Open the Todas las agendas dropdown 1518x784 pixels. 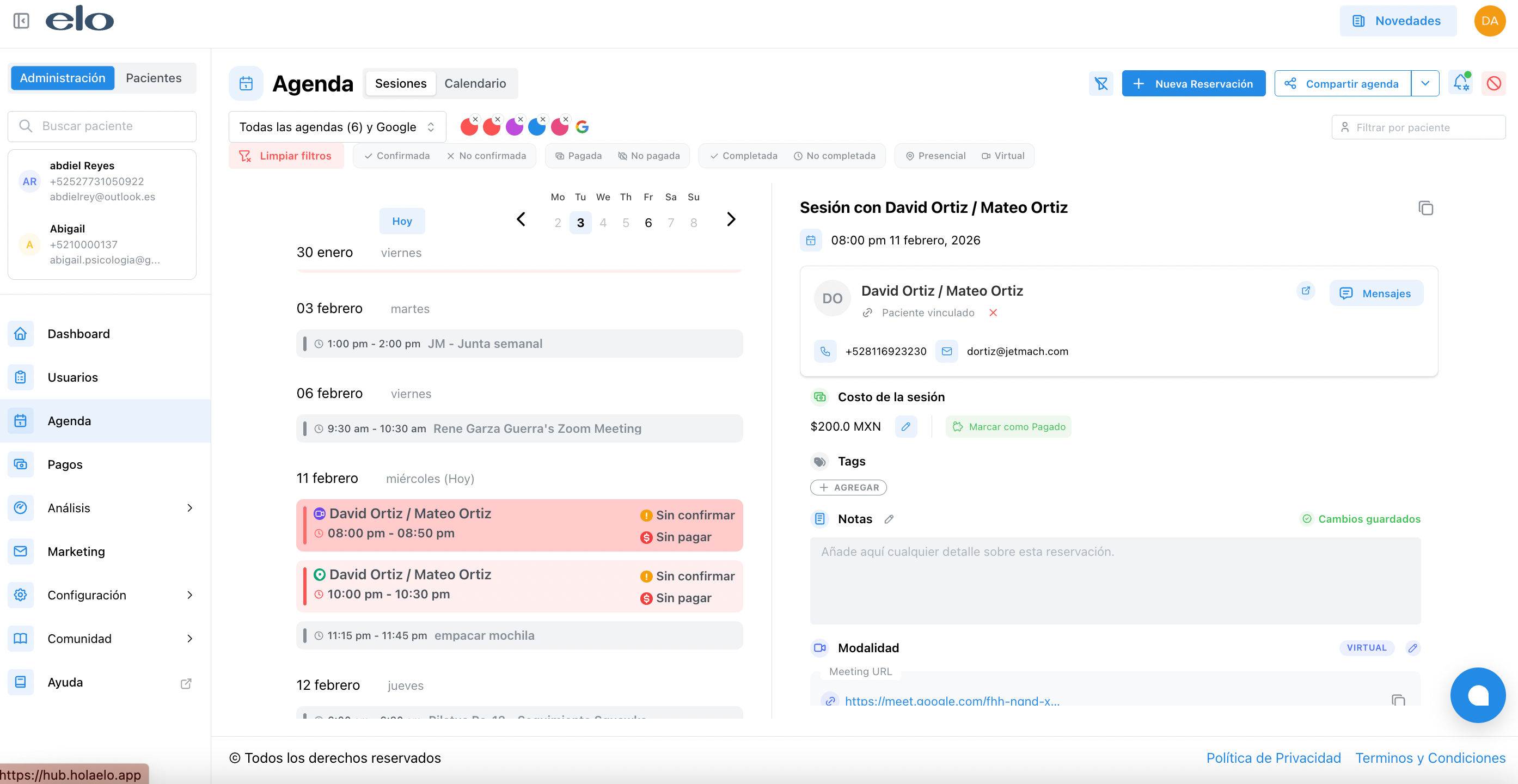[336, 127]
